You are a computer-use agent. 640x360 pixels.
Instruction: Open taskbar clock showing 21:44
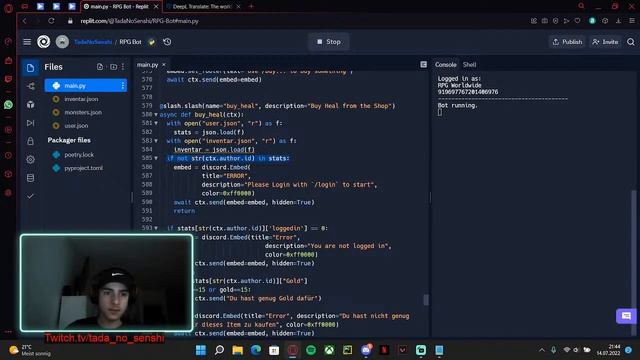608,350
